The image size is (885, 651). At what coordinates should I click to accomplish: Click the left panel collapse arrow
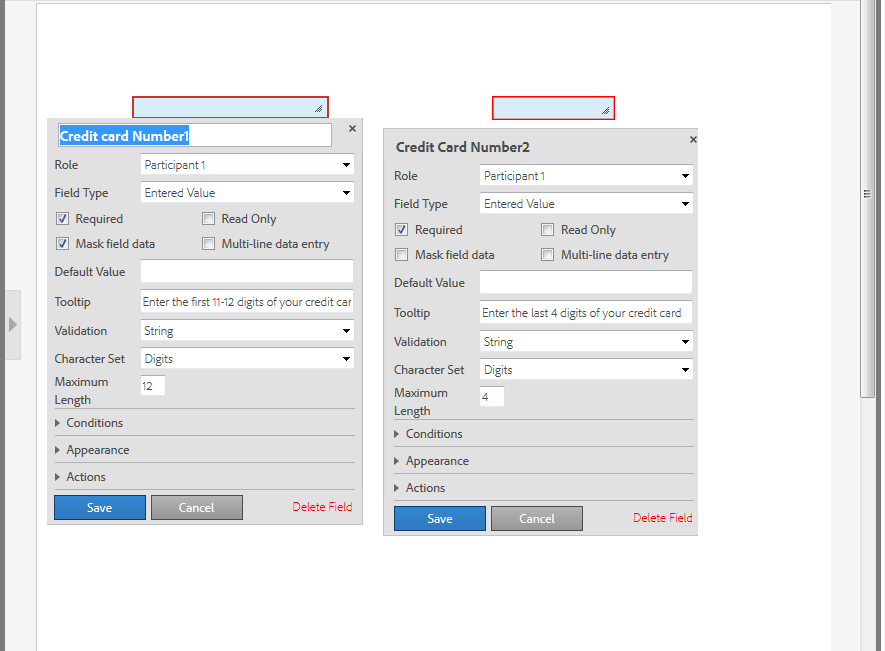12,324
